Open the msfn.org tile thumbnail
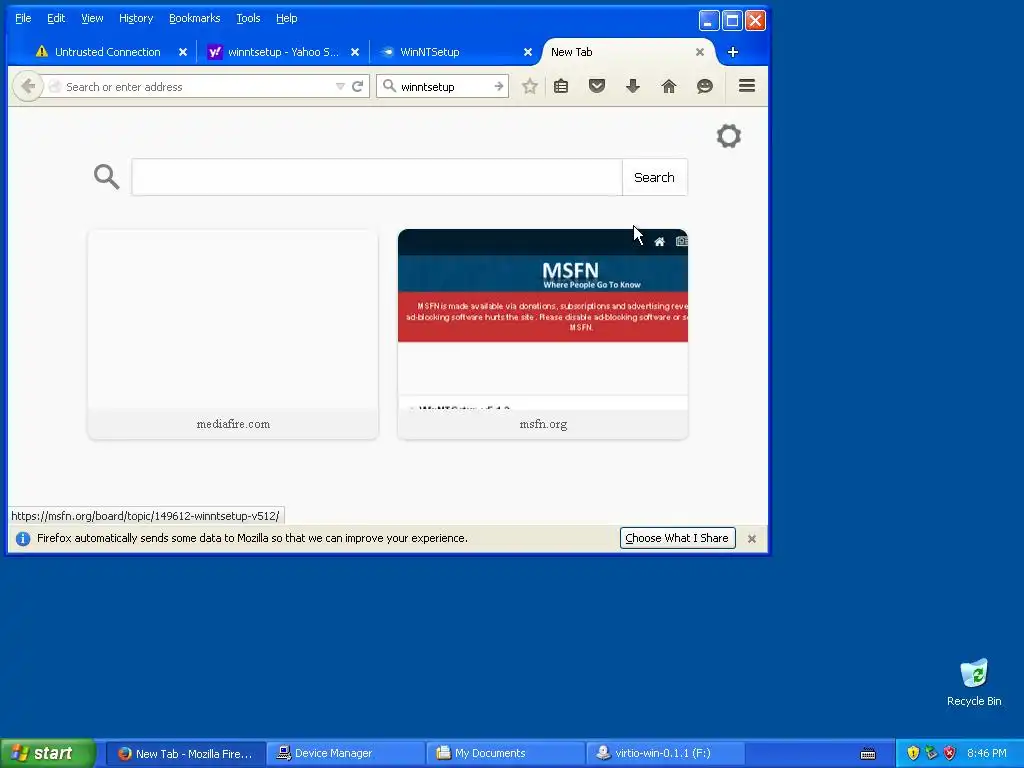 pos(543,319)
